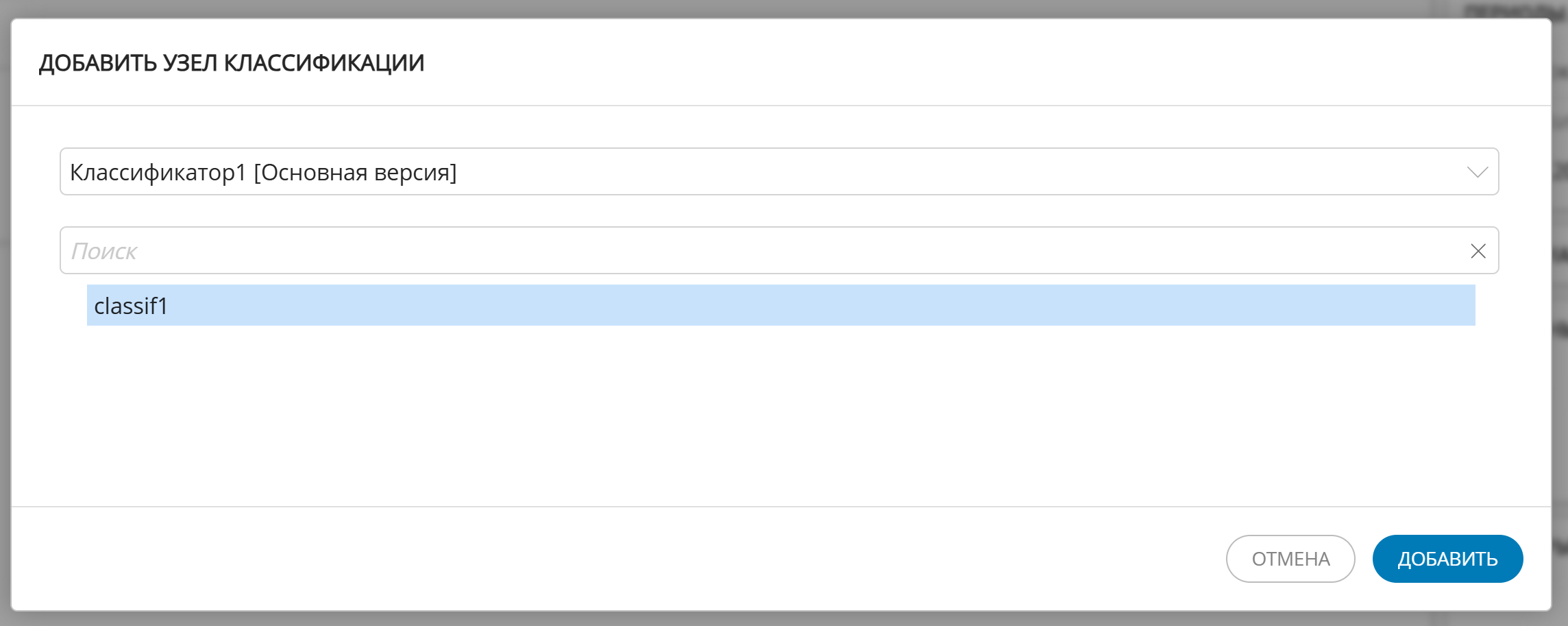Screen dimensions: 1568x626
Task: Show the classifier list via the down arrow
Action: (1477, 172)
